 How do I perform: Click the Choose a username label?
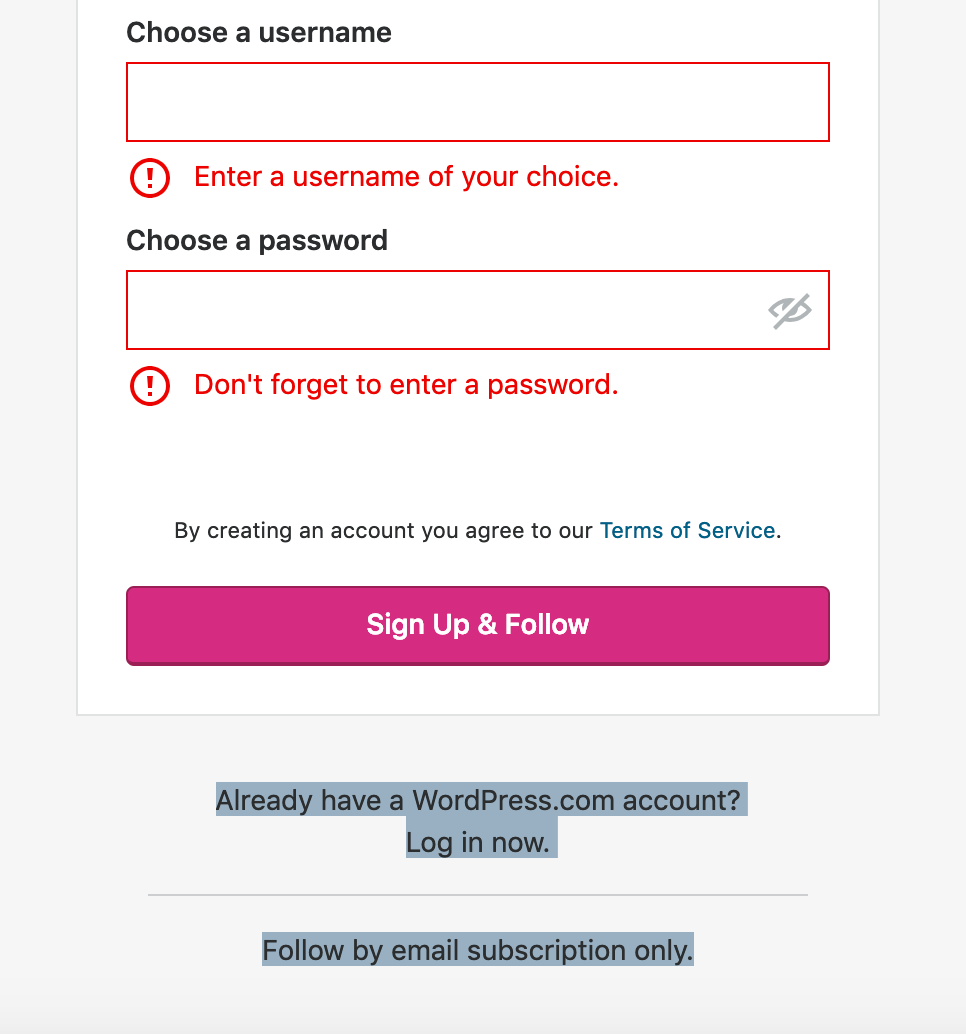(258, 33)
